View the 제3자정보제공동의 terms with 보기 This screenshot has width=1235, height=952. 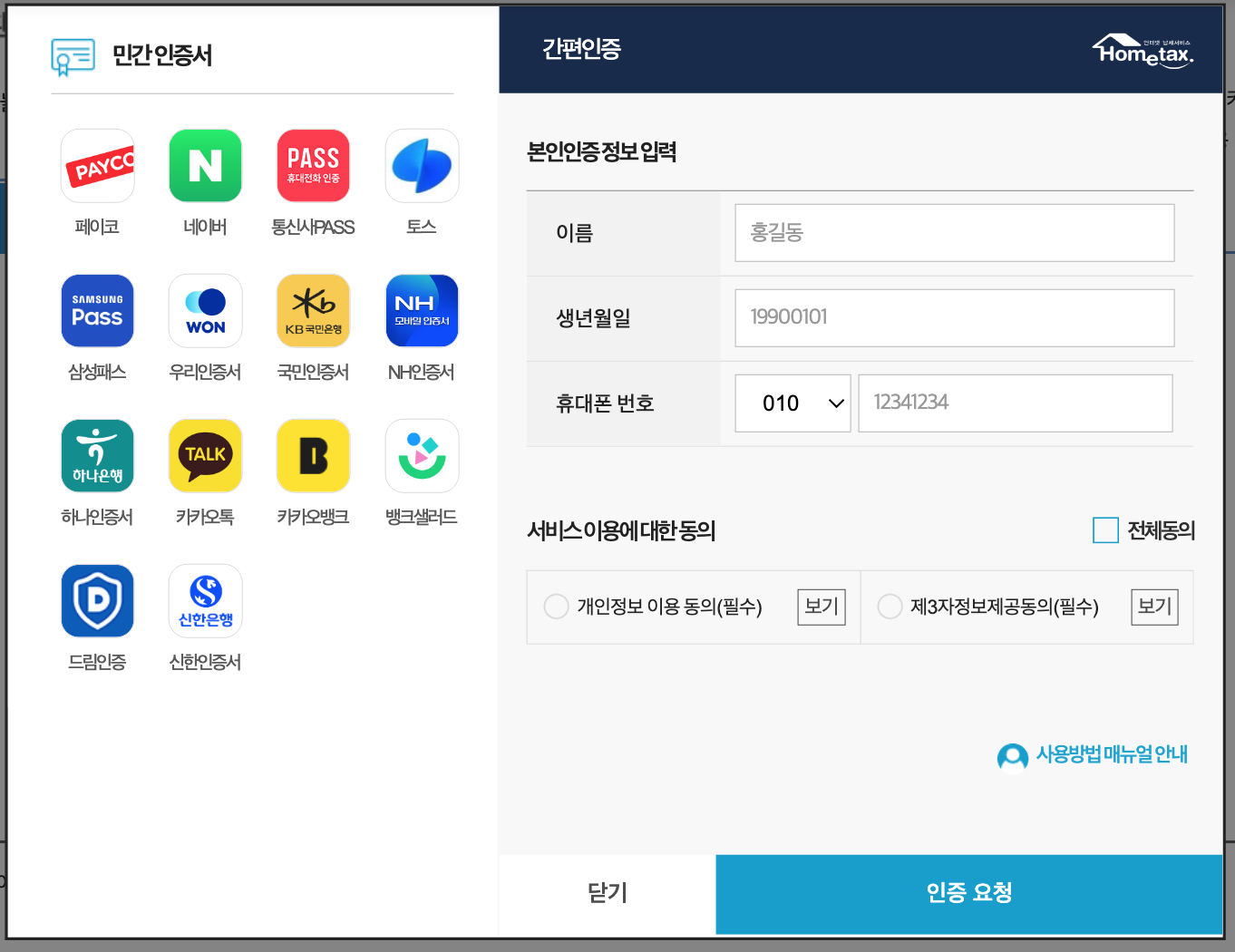[1154, 607]
